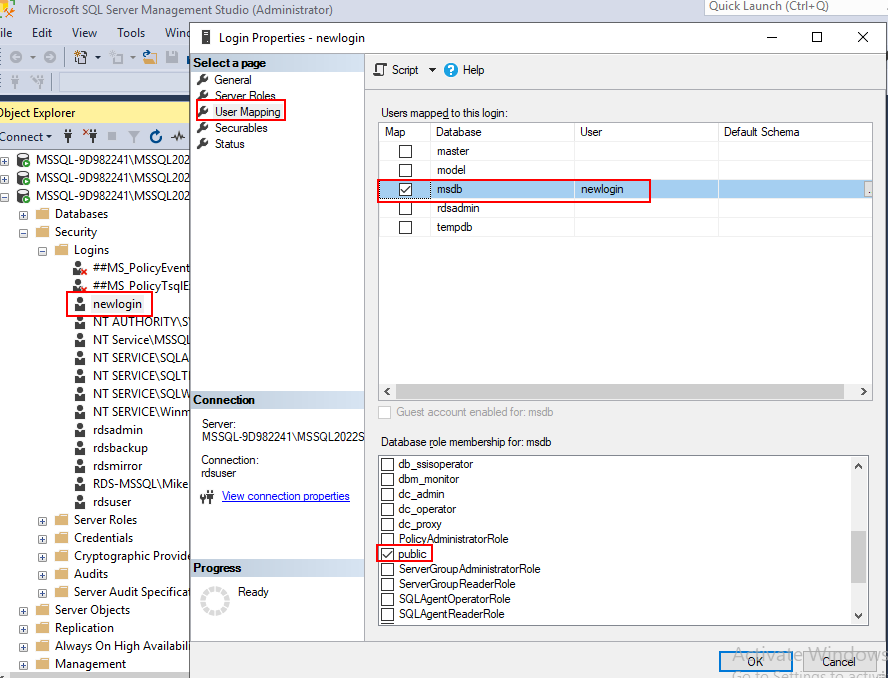The height and width of the screenshot is (678, 888).
Task: Expand the Server Objects node
Action: point(23,611)
